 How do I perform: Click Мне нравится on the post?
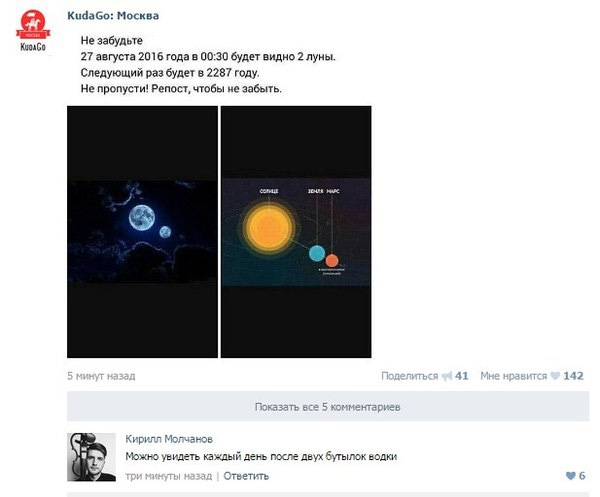pyautogui.click(x=514, y=376)
